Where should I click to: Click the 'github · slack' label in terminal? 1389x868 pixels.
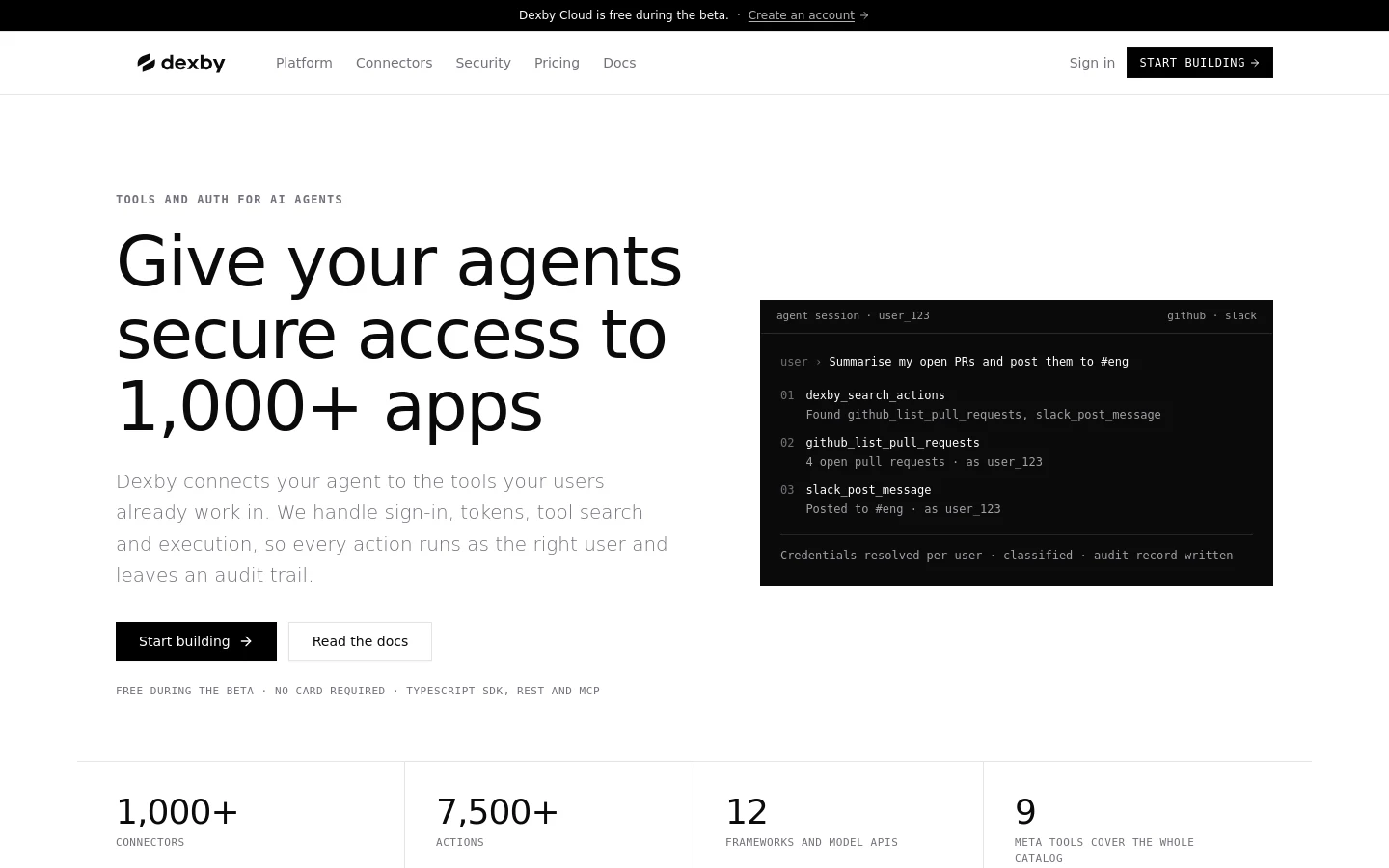coord(1212,315)
